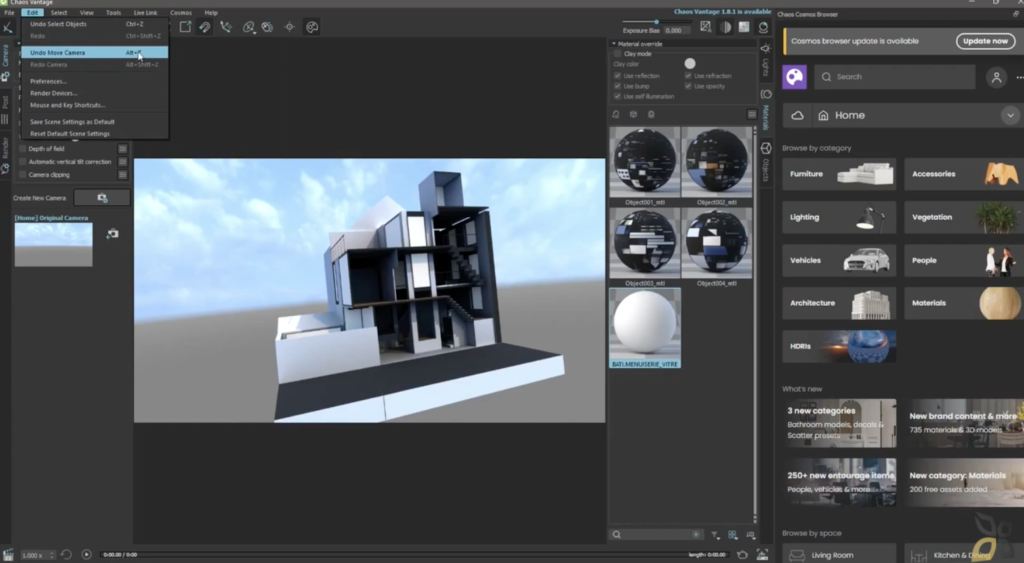
Task: Toggle the Use bump checkbox
Action: pos(618,86)
